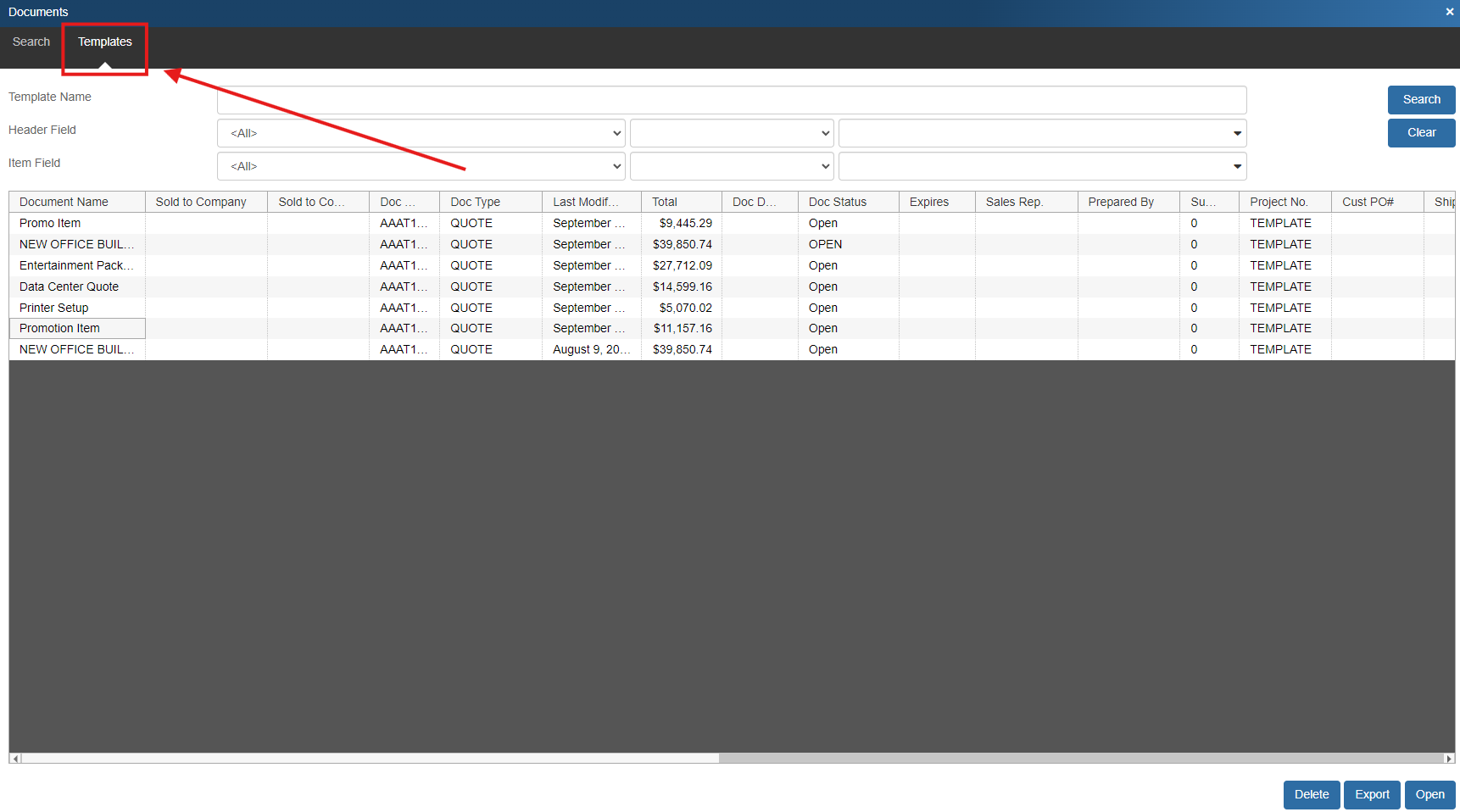Open the Header Field value combo box arrow
The image size is (1460, 812).
coord(1237,133)
